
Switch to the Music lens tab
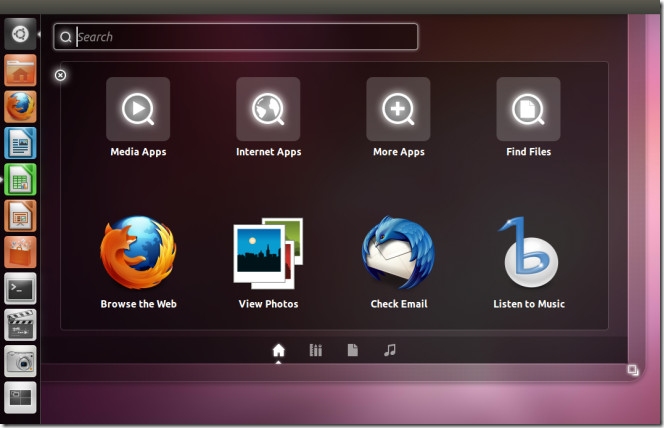pos(390,351)
